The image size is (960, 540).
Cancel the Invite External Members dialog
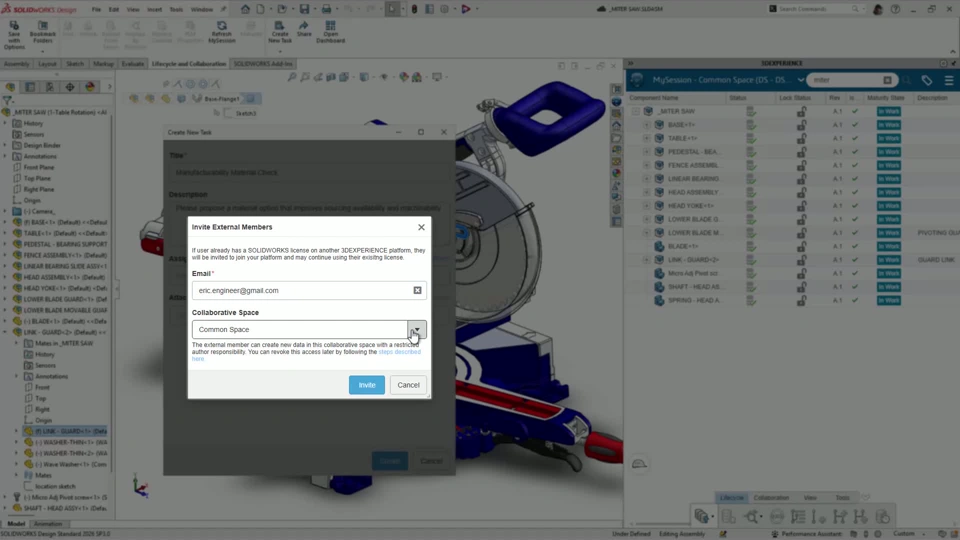[408, 384]
